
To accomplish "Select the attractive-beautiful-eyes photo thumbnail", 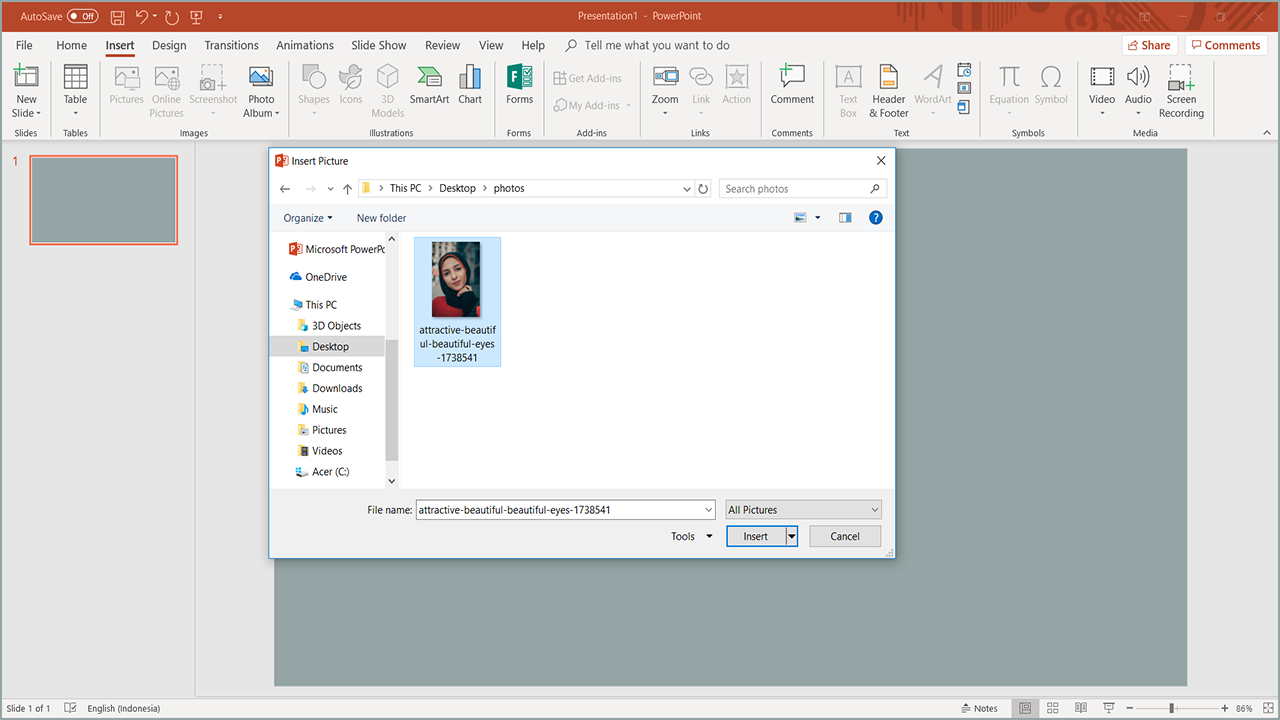I will click(457, 280).
